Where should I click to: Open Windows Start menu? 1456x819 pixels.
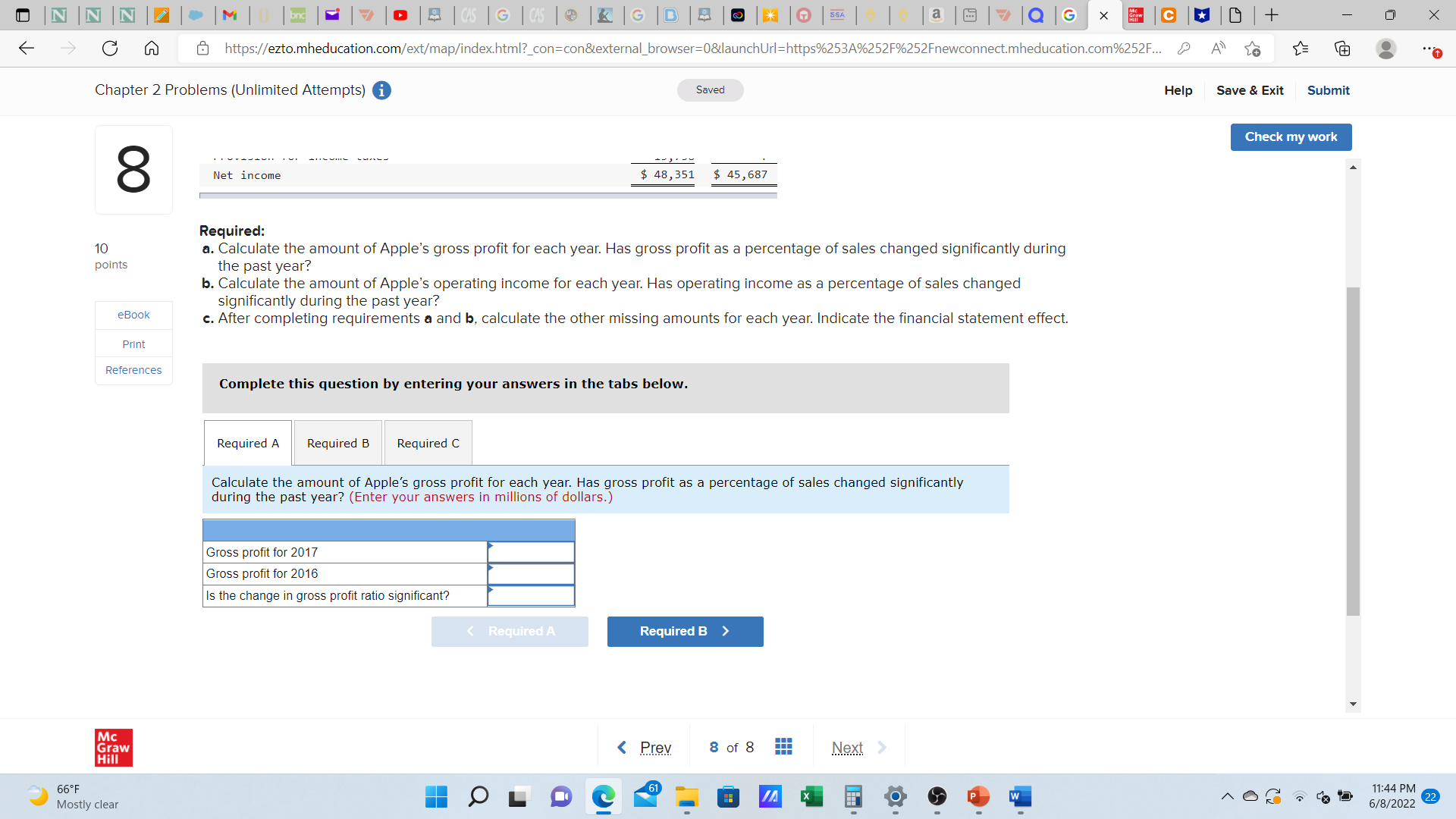point(436,796)
